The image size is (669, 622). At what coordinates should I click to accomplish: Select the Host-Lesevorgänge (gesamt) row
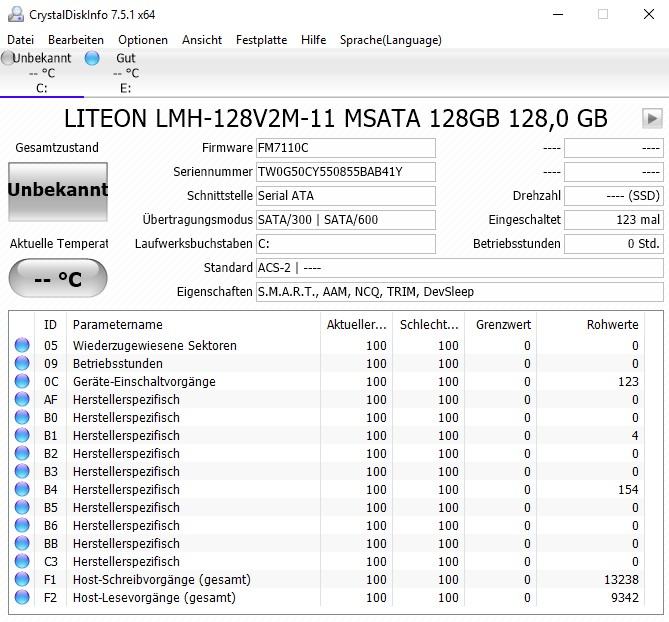[326, 597]
